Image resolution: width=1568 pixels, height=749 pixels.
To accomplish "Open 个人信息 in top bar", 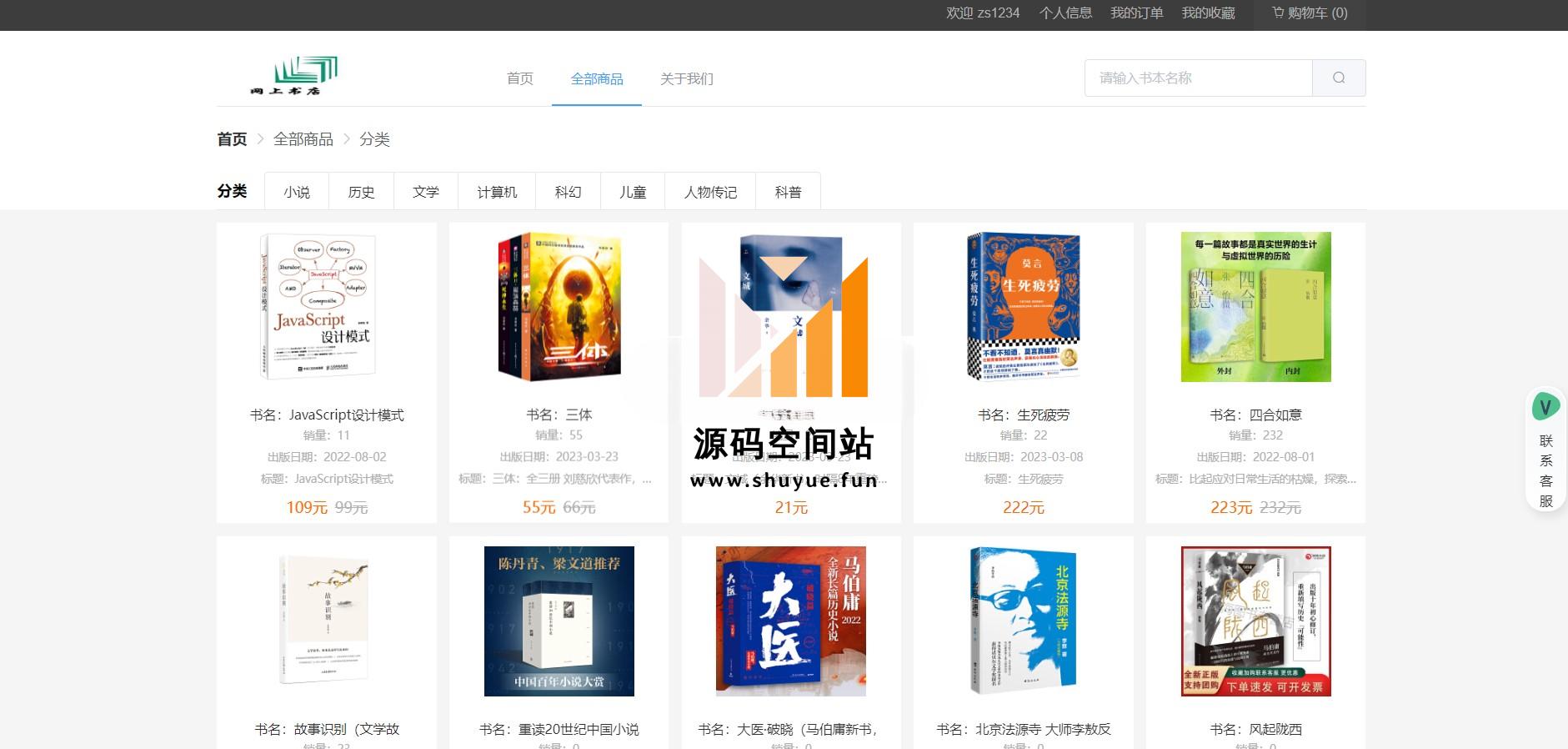I will [x=1065, y=13].
